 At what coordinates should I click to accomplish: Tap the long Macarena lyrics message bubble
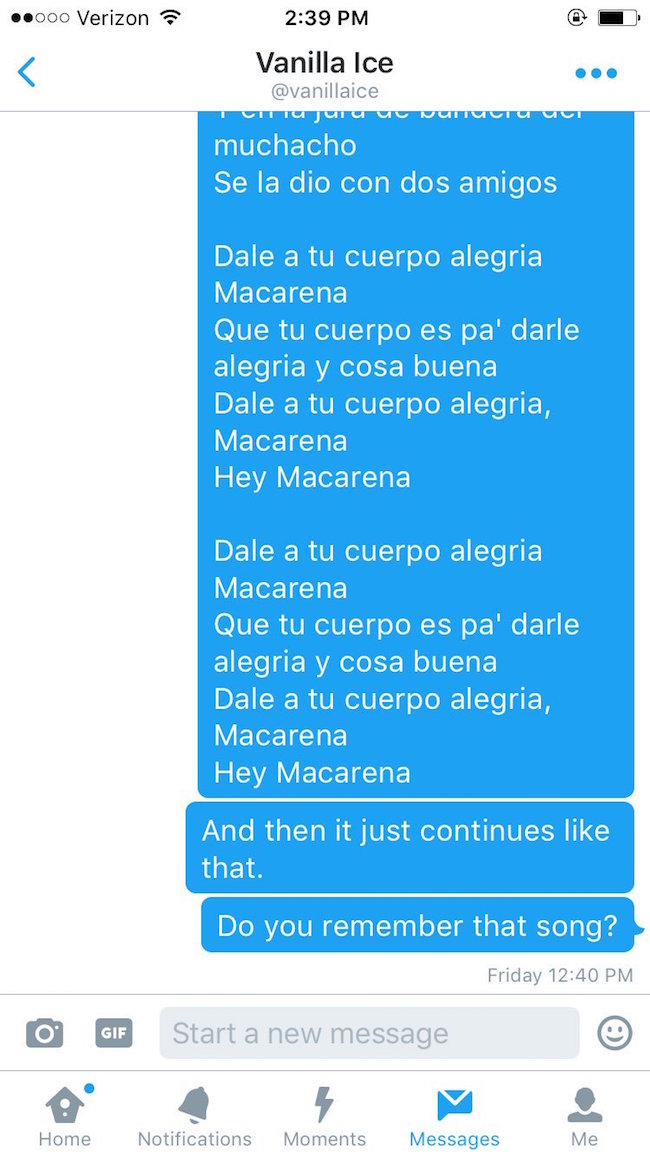tap(416, 454)
